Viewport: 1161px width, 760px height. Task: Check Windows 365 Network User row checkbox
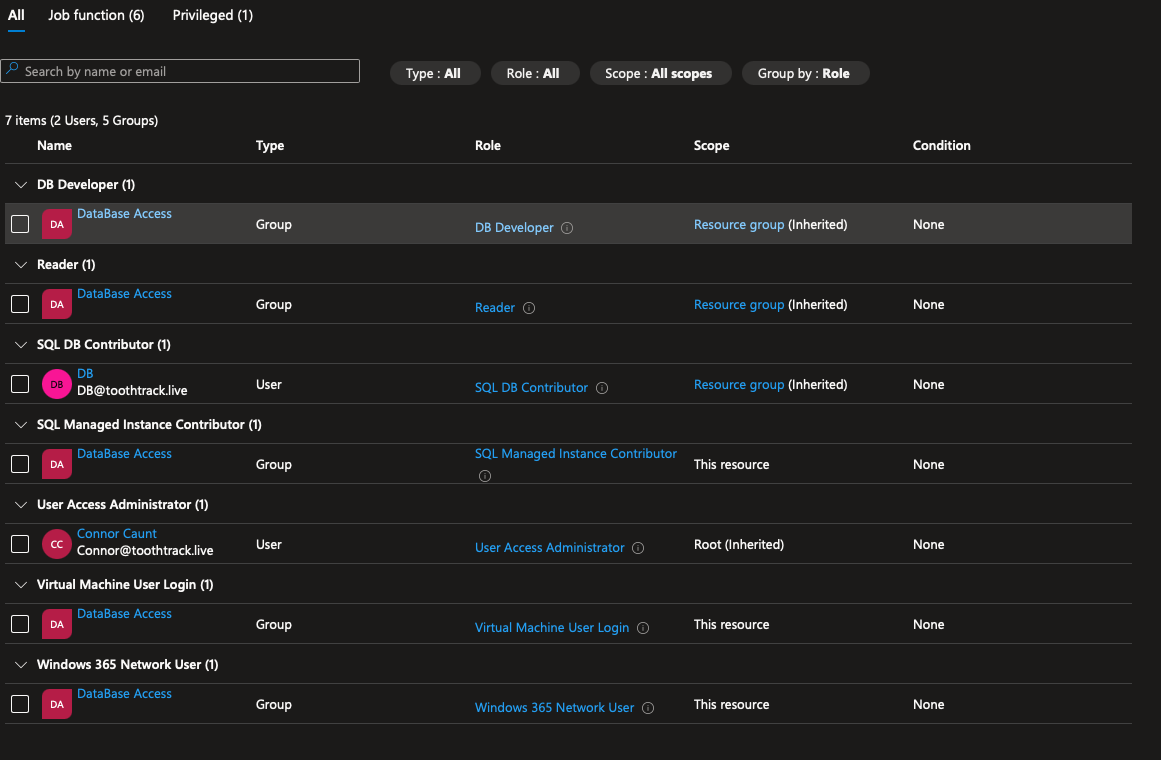tap(20, 704)
